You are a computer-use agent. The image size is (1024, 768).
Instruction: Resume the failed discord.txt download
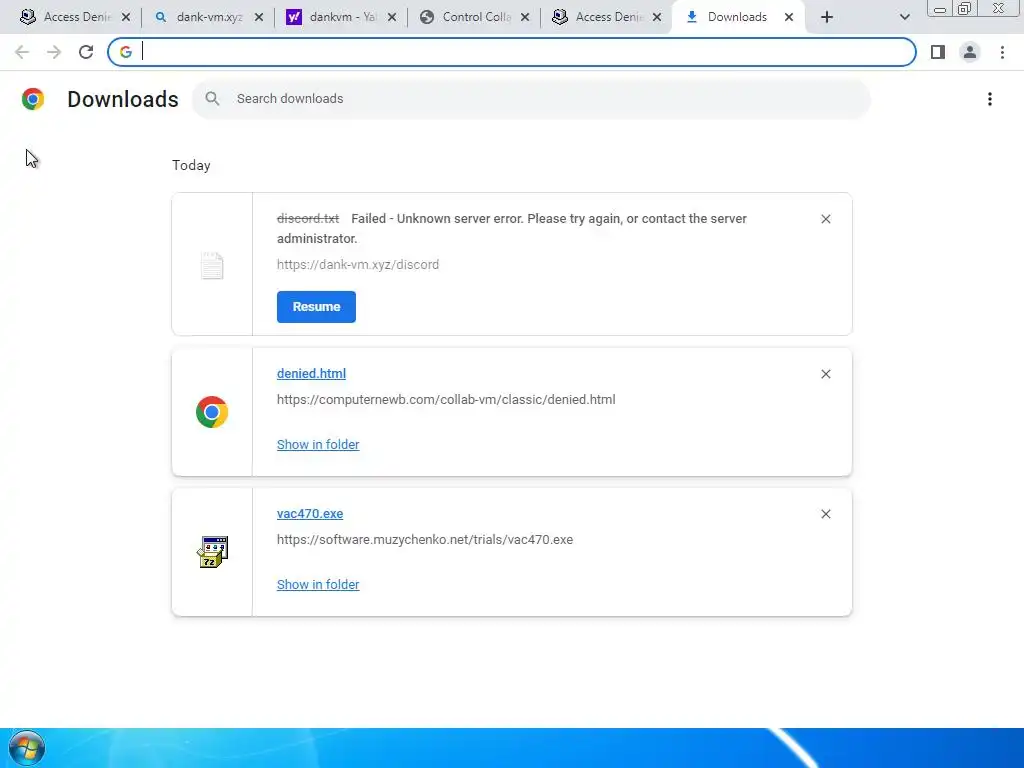pyautogui.click(x=316, y=307)
